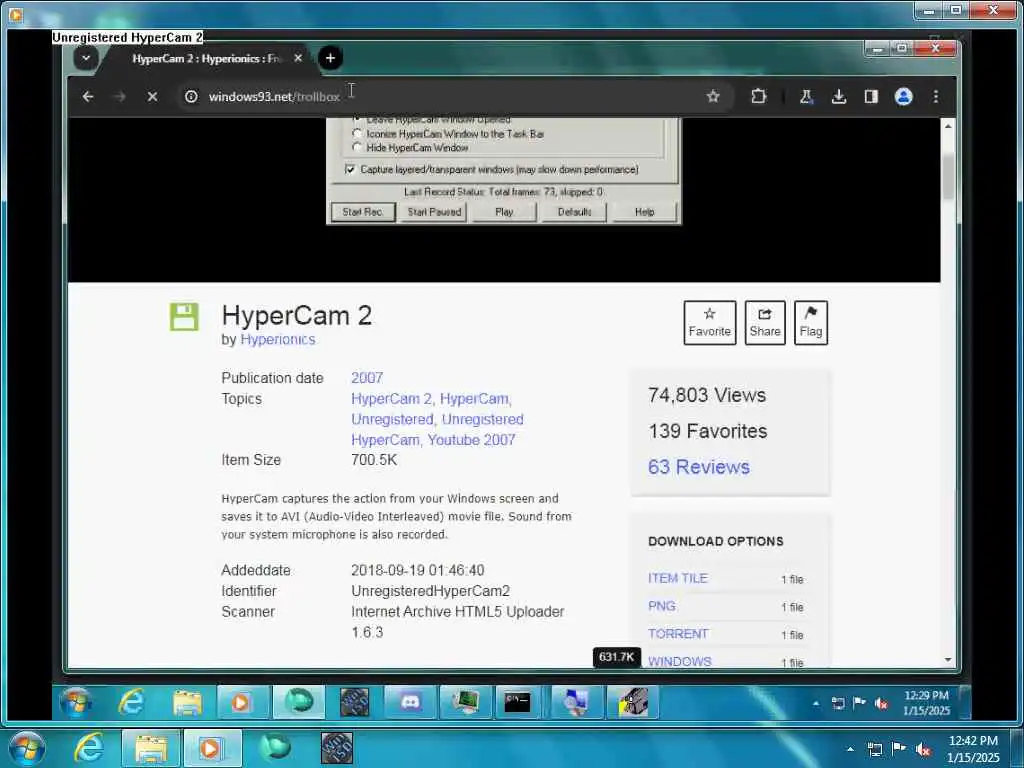The height and width of the screenshot is (768, 1024).
Task: Click the Start Rec. button
Action: [362, 212]
